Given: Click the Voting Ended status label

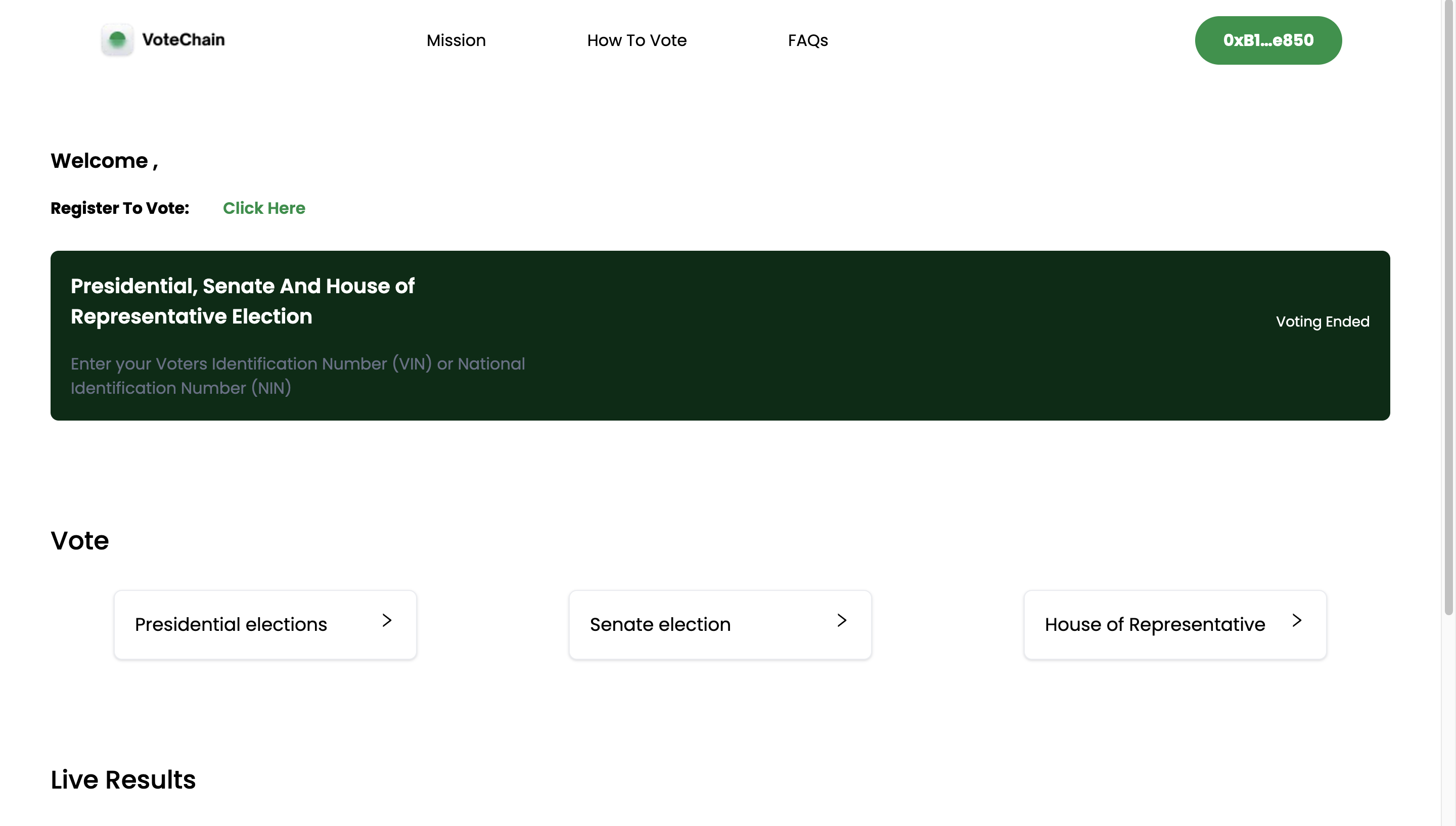Looking at the screenshot, I should tap(1322, 322).
